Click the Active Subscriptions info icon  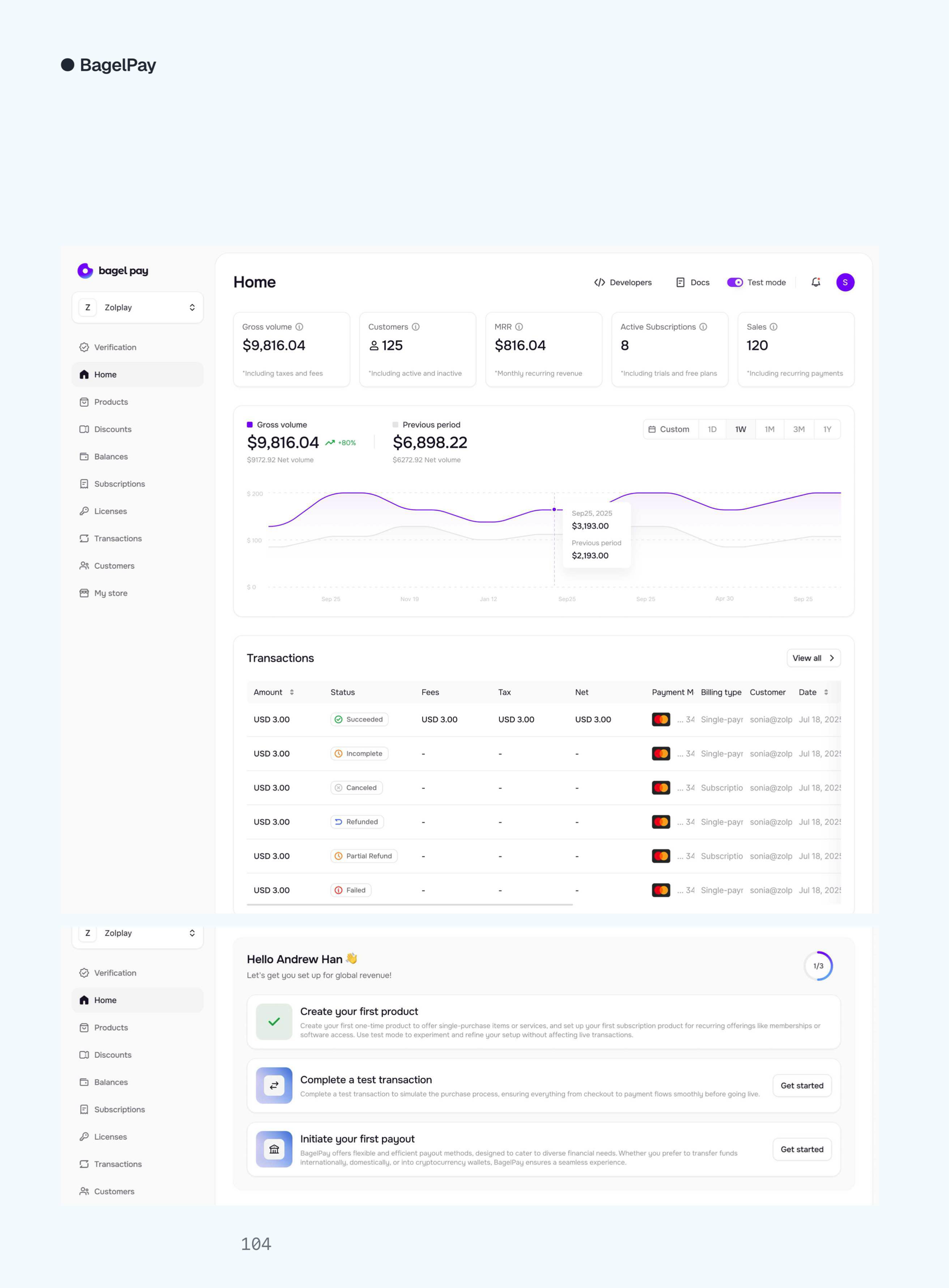coord(703,327)
